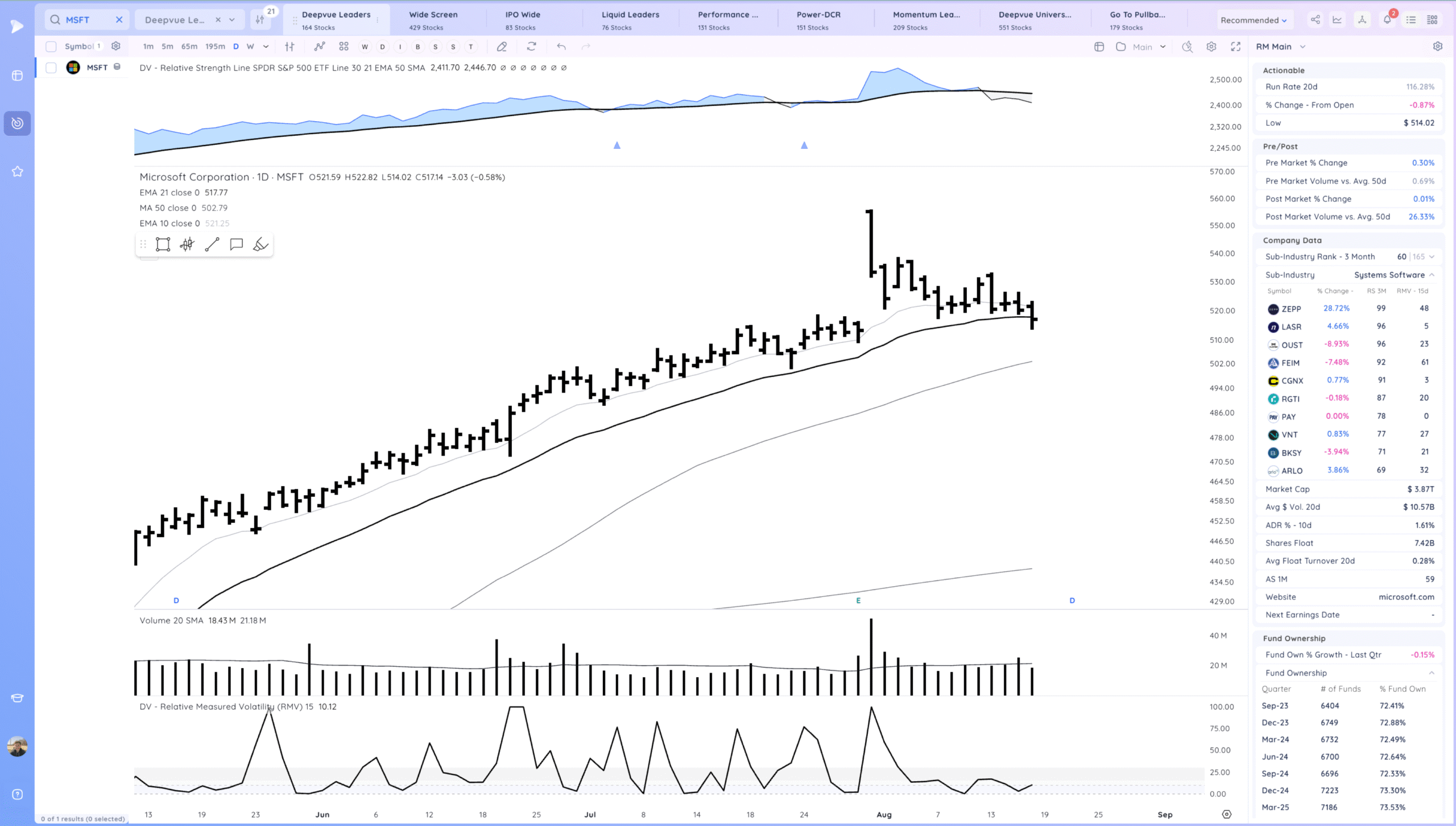Viewport: 1456px width, 826px height.
Task: Open the microsoft.com website link
Action: pyautogui.click(x=1406, y=597)
